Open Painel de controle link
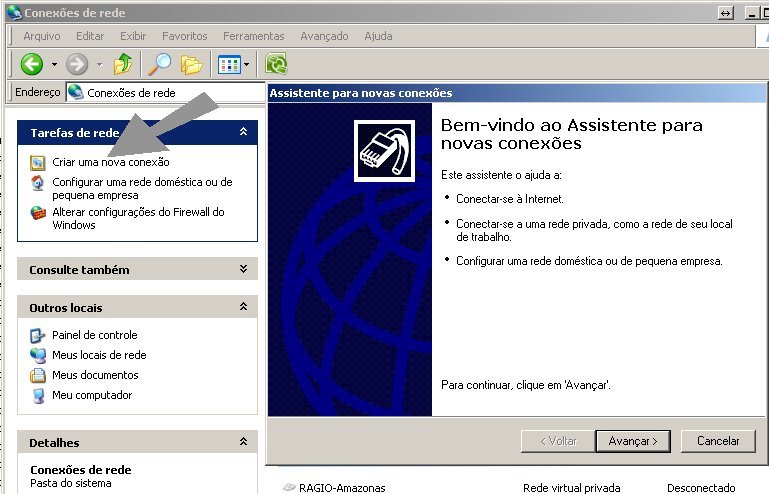This screenshot has width=769, height=494. [95, 335]
